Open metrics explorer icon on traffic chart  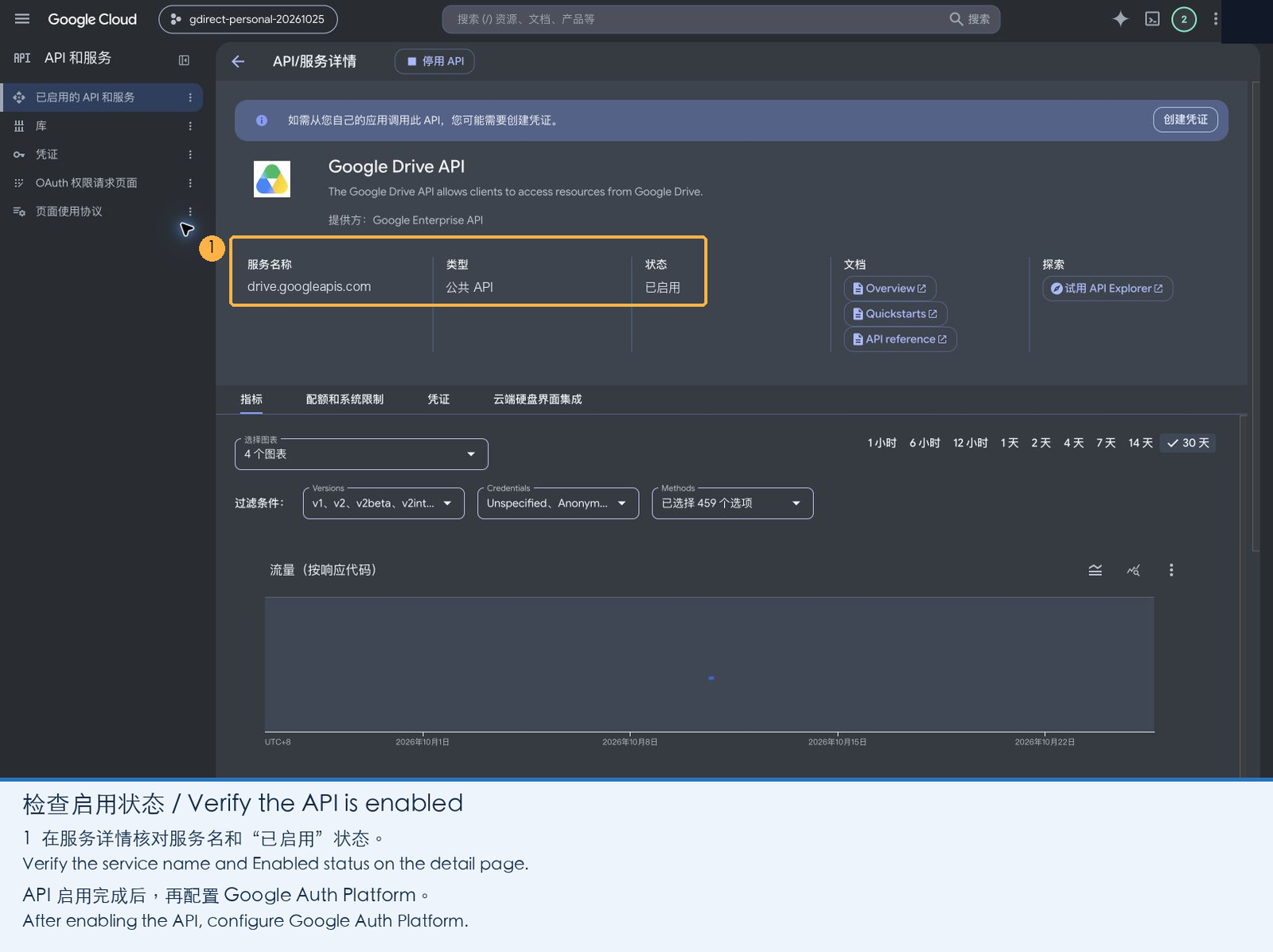(x=1134, y=570)
